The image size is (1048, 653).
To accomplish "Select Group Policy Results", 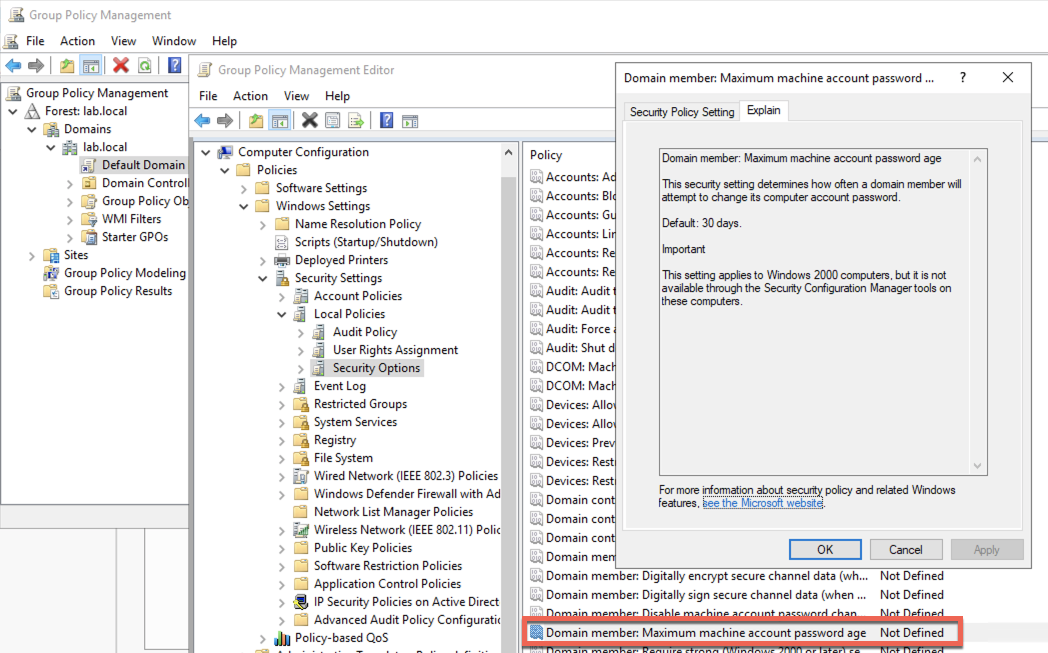I will [x=118, y=291].
